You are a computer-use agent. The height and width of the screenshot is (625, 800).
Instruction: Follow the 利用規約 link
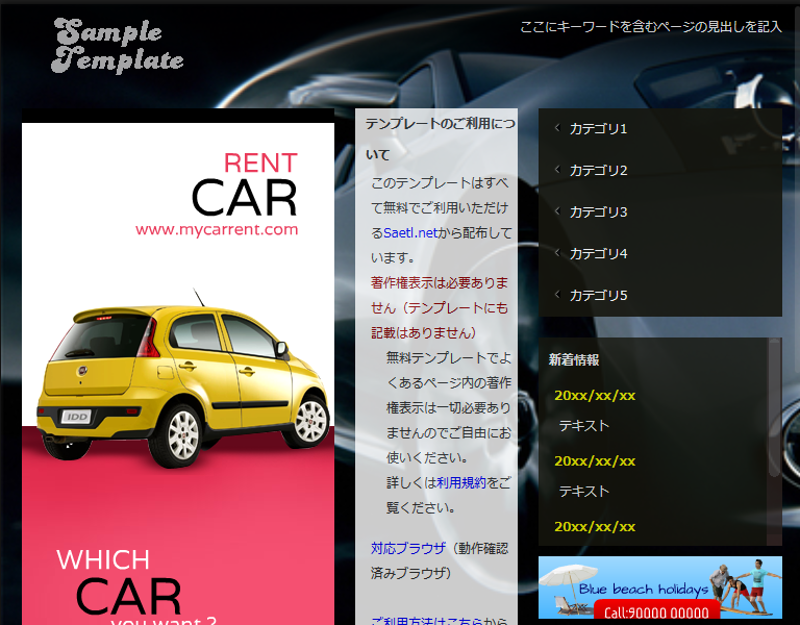pos(461,483)
